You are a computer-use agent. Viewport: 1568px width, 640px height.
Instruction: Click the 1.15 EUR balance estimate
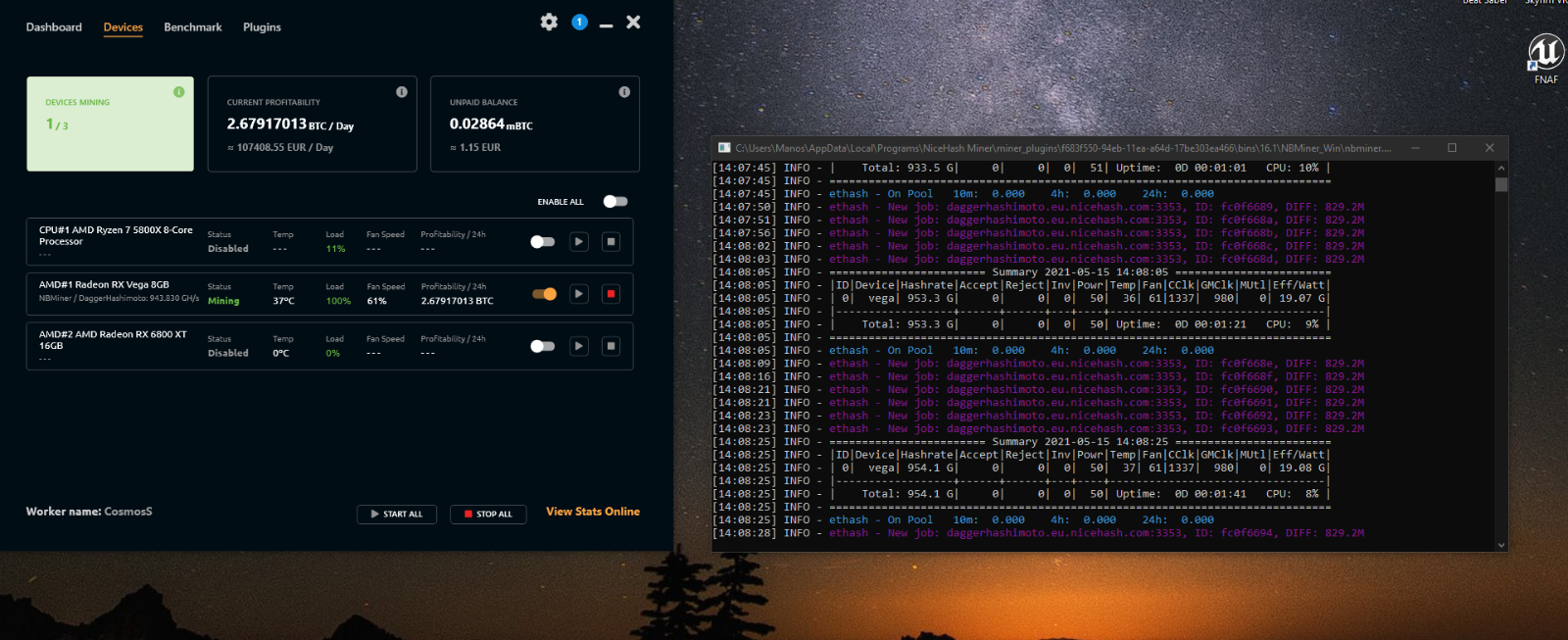pyautogui.click(x=475, y=148)
